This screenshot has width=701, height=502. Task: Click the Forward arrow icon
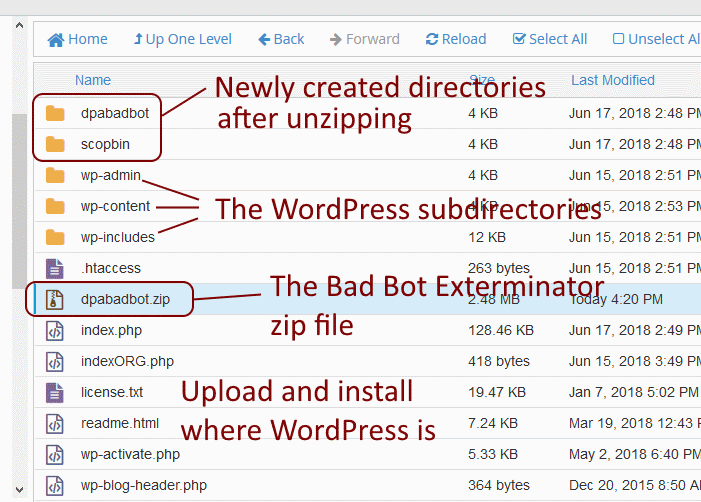click(336, 40)
